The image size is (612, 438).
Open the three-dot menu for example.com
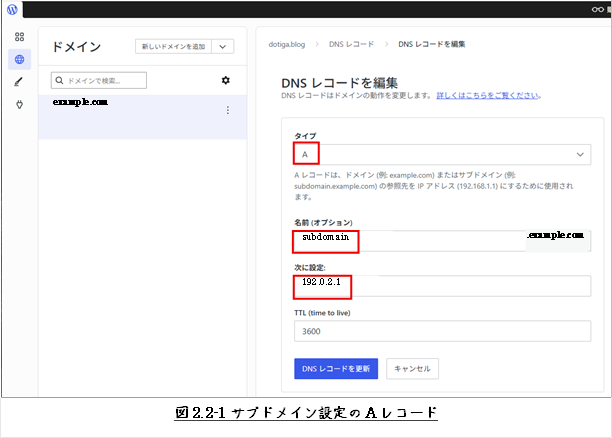[x=228, y=110]
